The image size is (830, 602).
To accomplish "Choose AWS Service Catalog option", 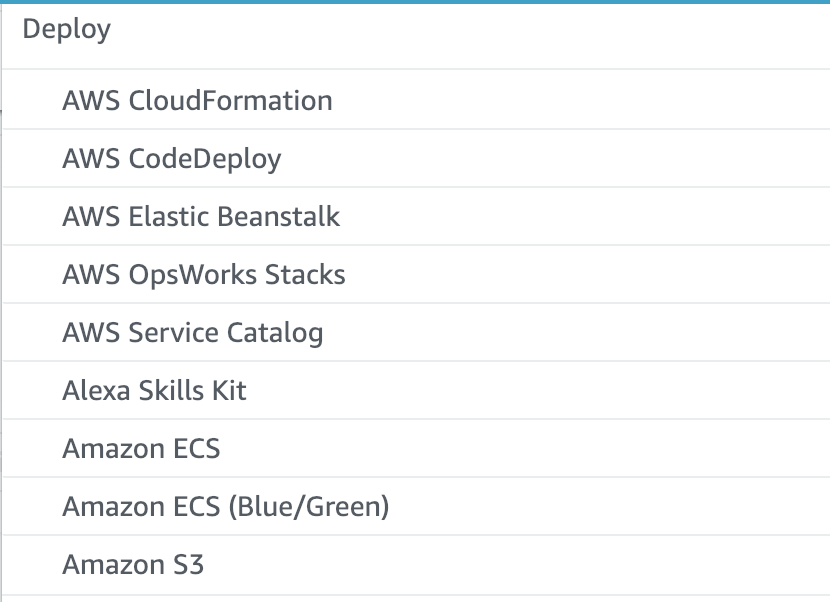I will pyautogui.click(x=193, y=332).
